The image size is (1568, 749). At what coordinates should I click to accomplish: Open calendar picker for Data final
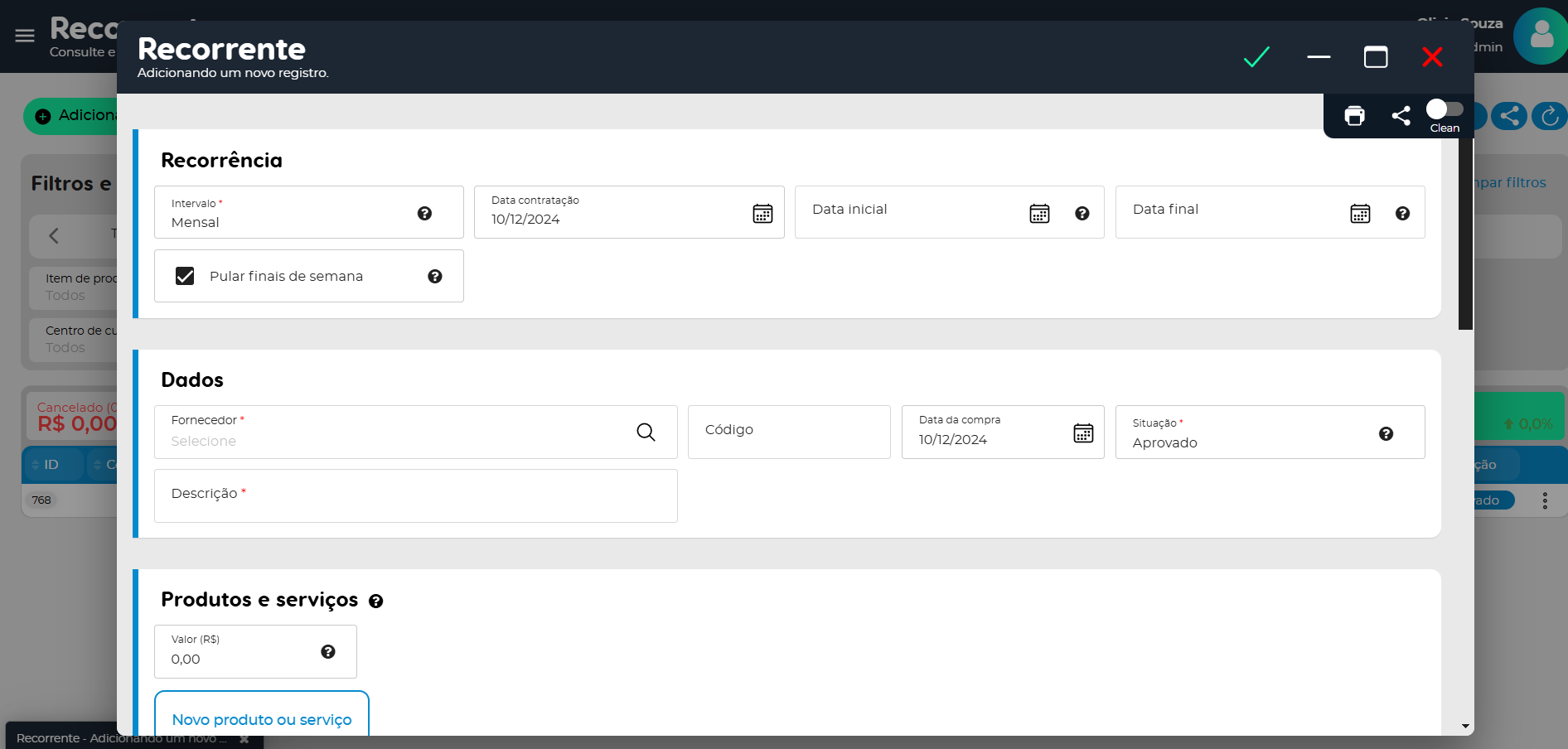1360,214
